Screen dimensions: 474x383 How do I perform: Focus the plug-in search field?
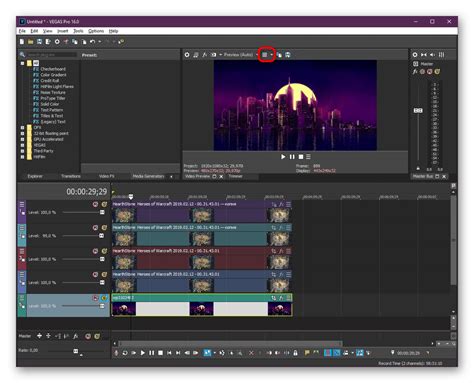pos(51,54)
